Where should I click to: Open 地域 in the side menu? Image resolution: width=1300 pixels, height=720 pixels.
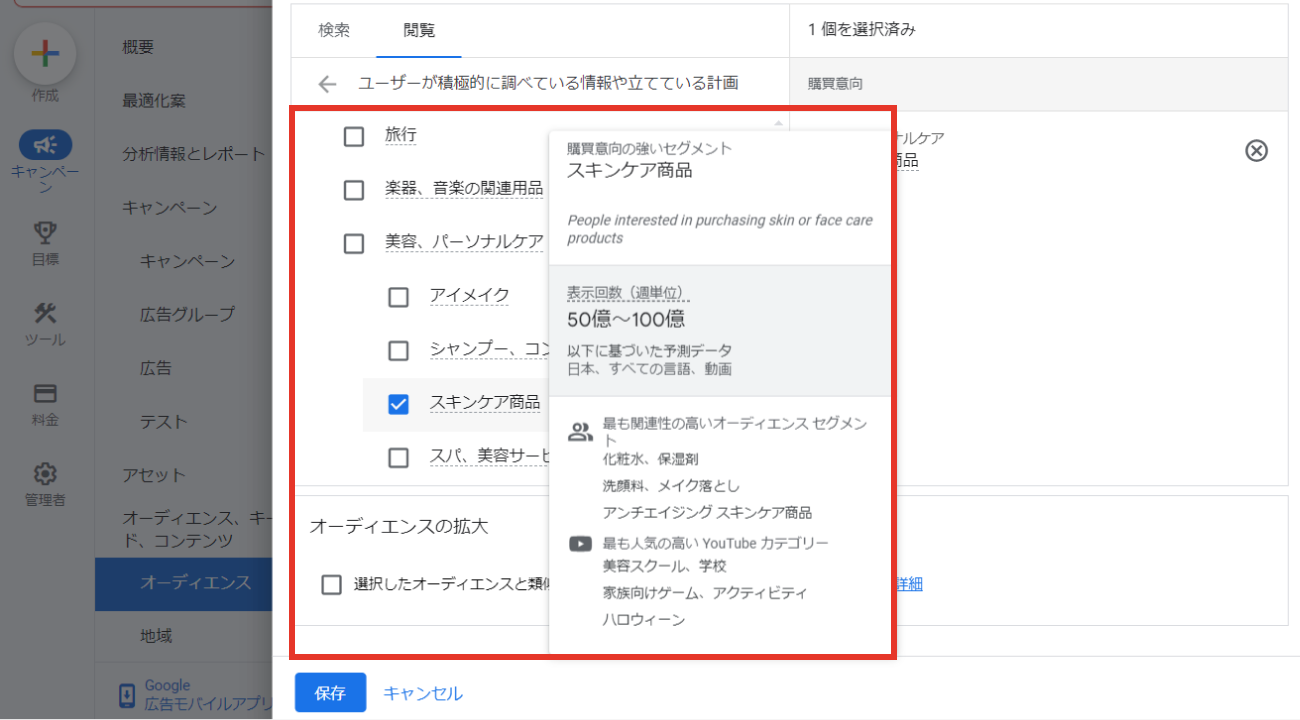coord(156,636)
